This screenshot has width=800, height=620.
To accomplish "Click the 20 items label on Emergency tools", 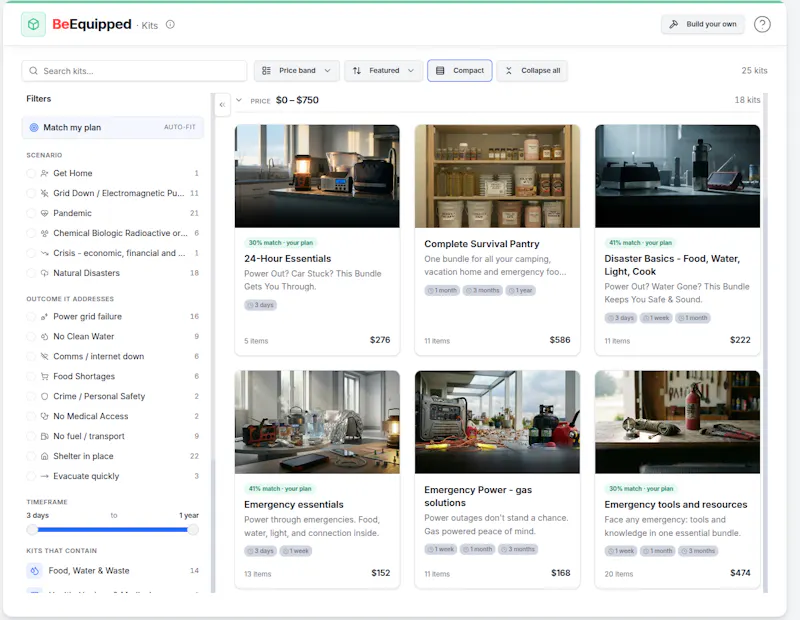I will click(618, 574).
